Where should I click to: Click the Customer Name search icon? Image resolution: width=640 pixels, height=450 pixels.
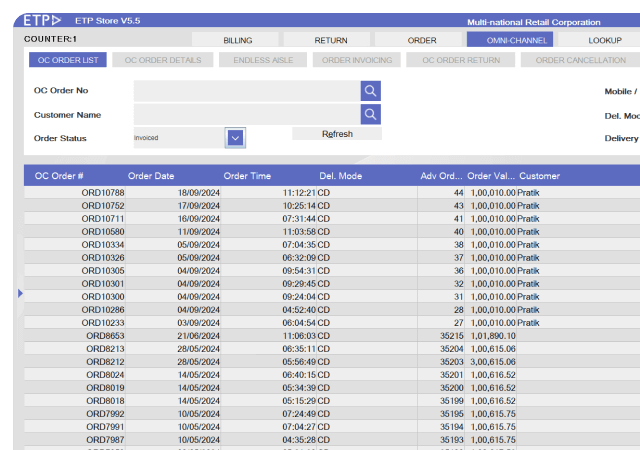371,114
